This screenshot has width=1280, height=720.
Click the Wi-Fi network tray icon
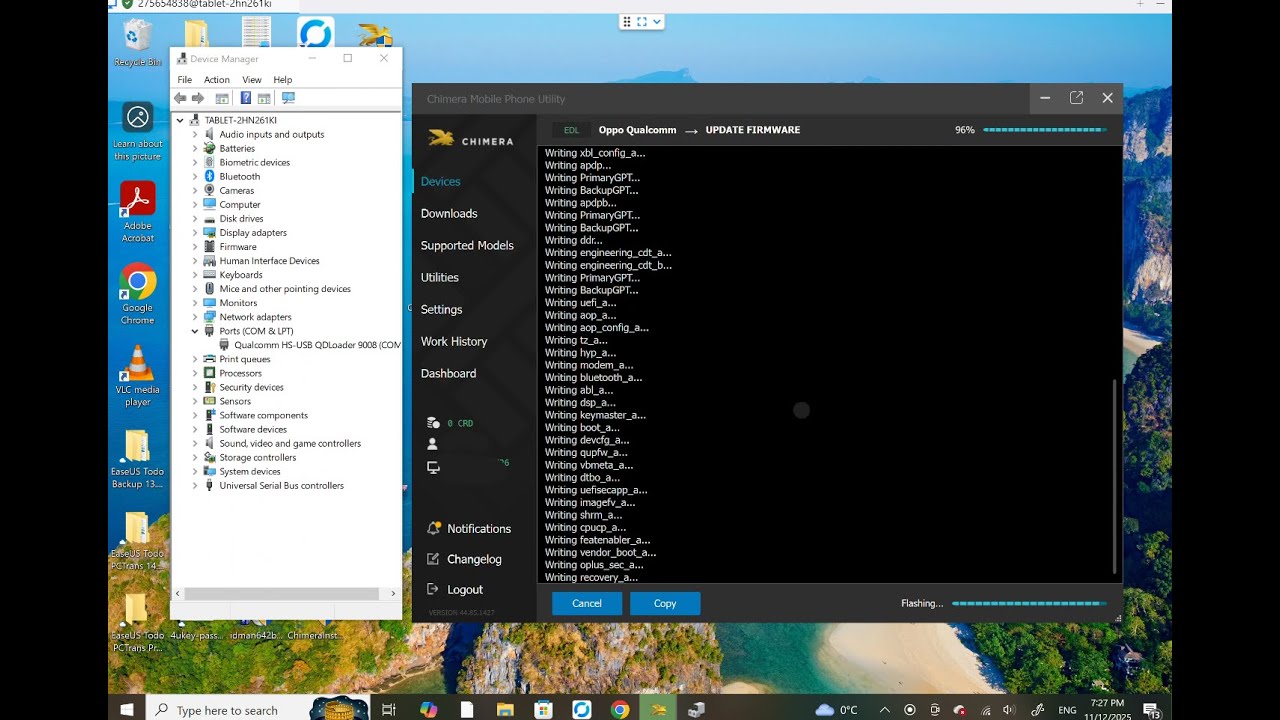coord(986,710)
